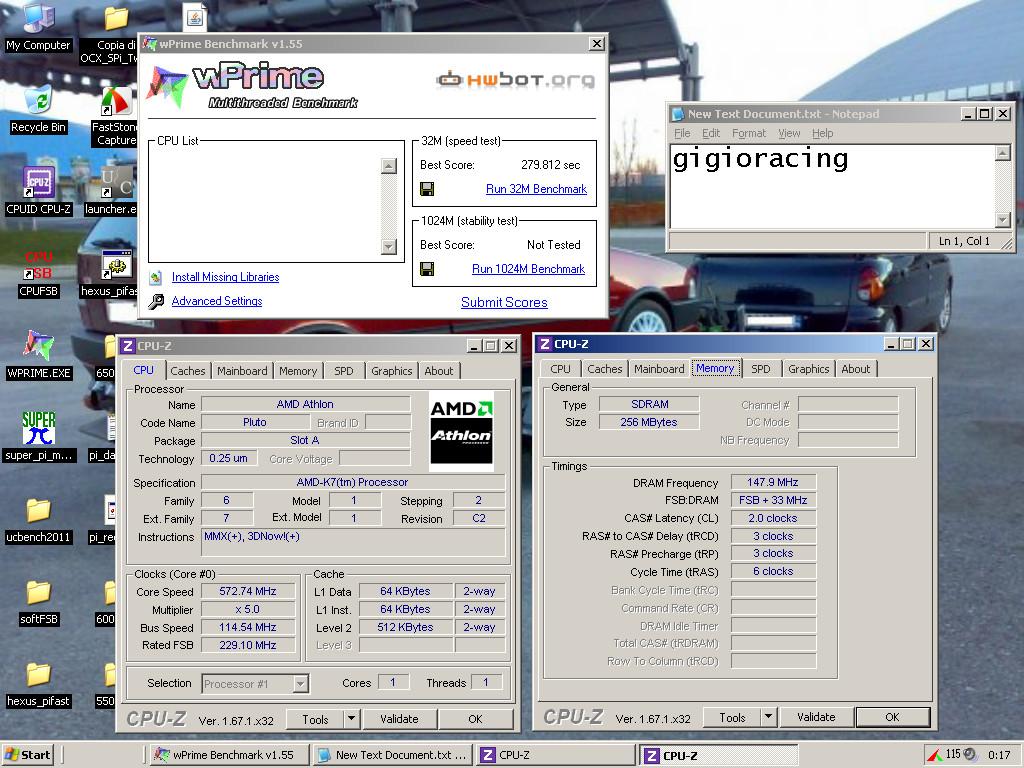1024x768 pixels.
Task: Click Tools button in right CPU-Z window
Action: tap(732, 717)
